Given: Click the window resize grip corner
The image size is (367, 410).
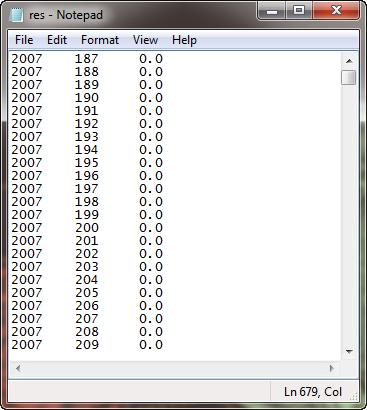Looking at the screenshot, I should 354,396.
